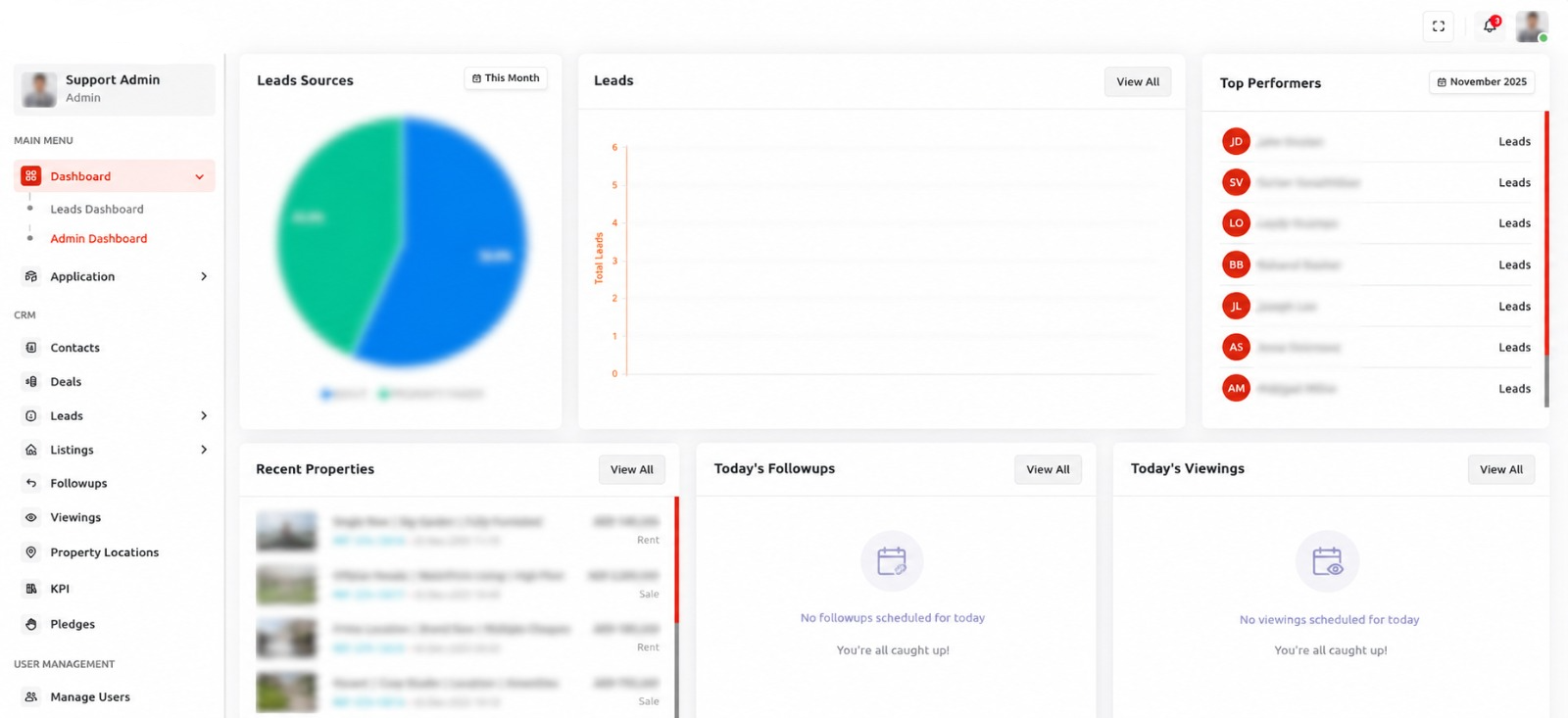Expand the Application submenu arrow
The width and height of the screenshot is (1568, 718).
pos(204,276)
